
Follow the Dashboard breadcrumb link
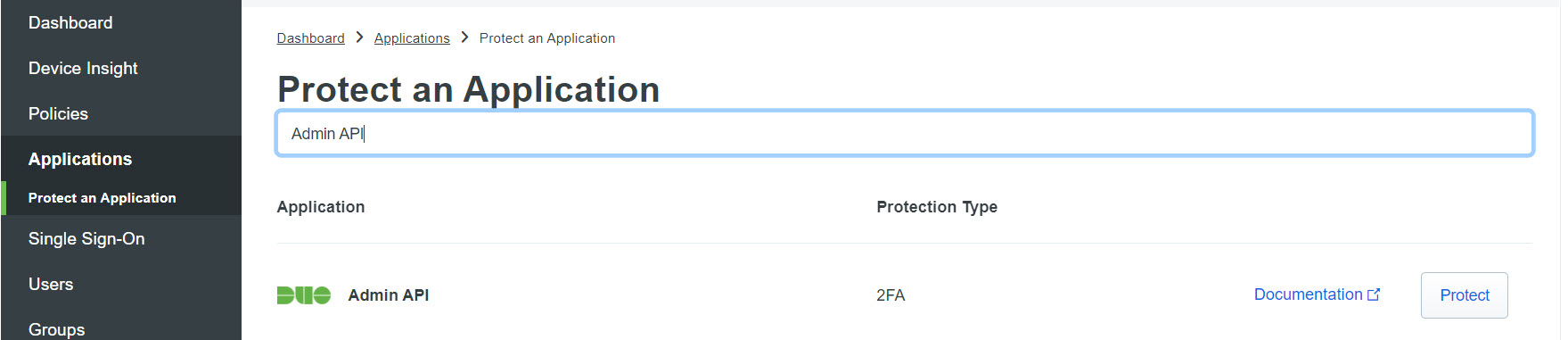(310, 38)
